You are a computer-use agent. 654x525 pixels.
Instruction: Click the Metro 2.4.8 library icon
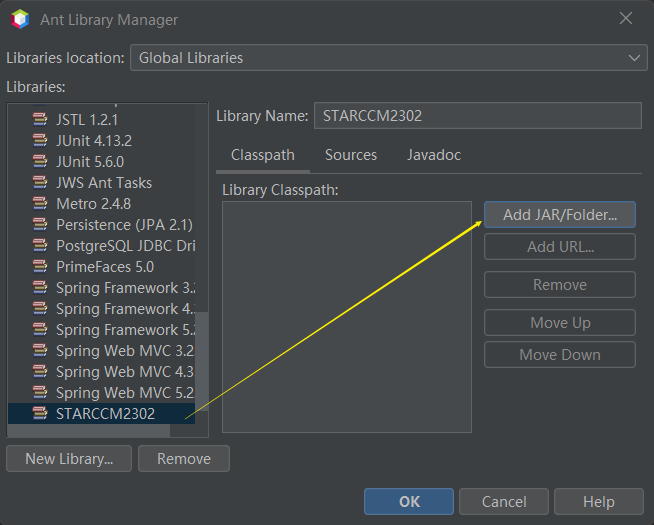coord(40,203)
